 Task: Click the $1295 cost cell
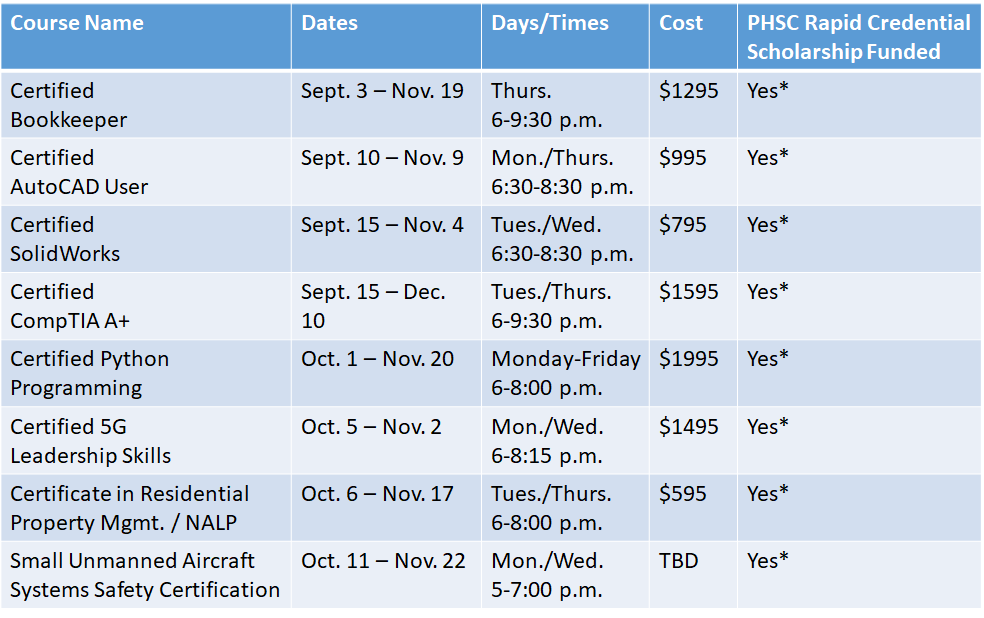(x=688, y=91)
